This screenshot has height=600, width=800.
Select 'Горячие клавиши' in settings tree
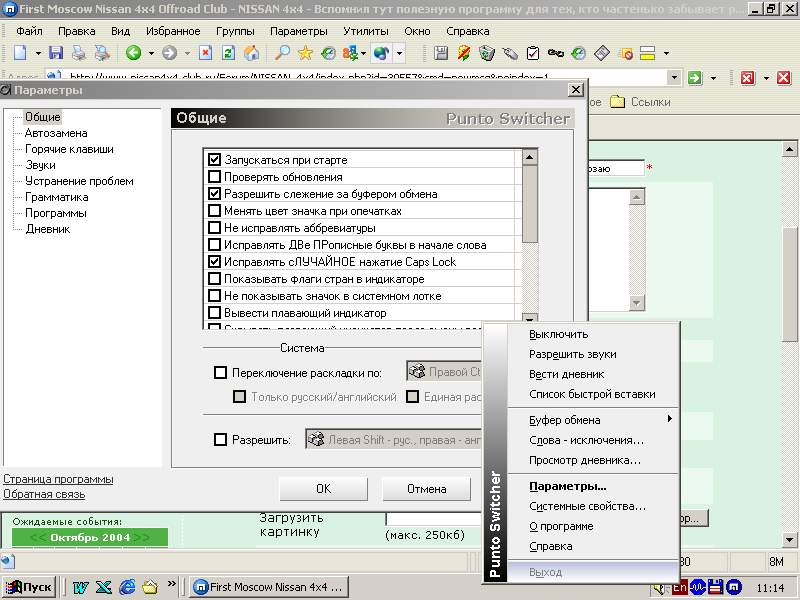[x=69, y=149]
